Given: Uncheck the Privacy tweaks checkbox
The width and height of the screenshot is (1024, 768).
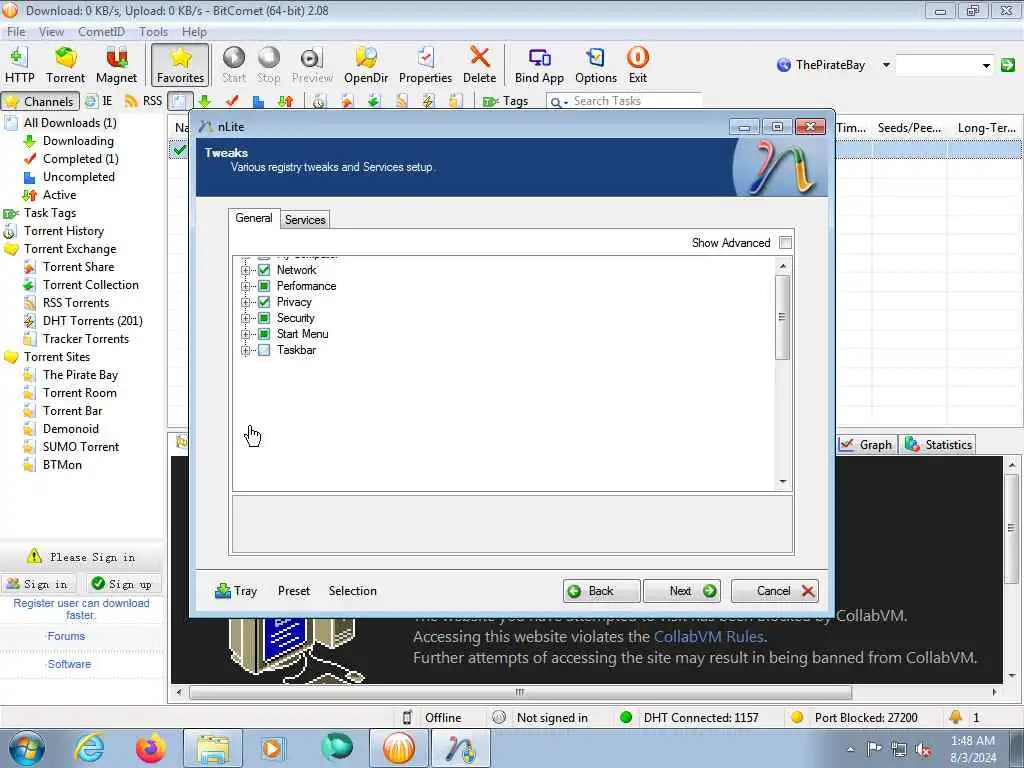Looking at the screenshot, I should point(264,302).
